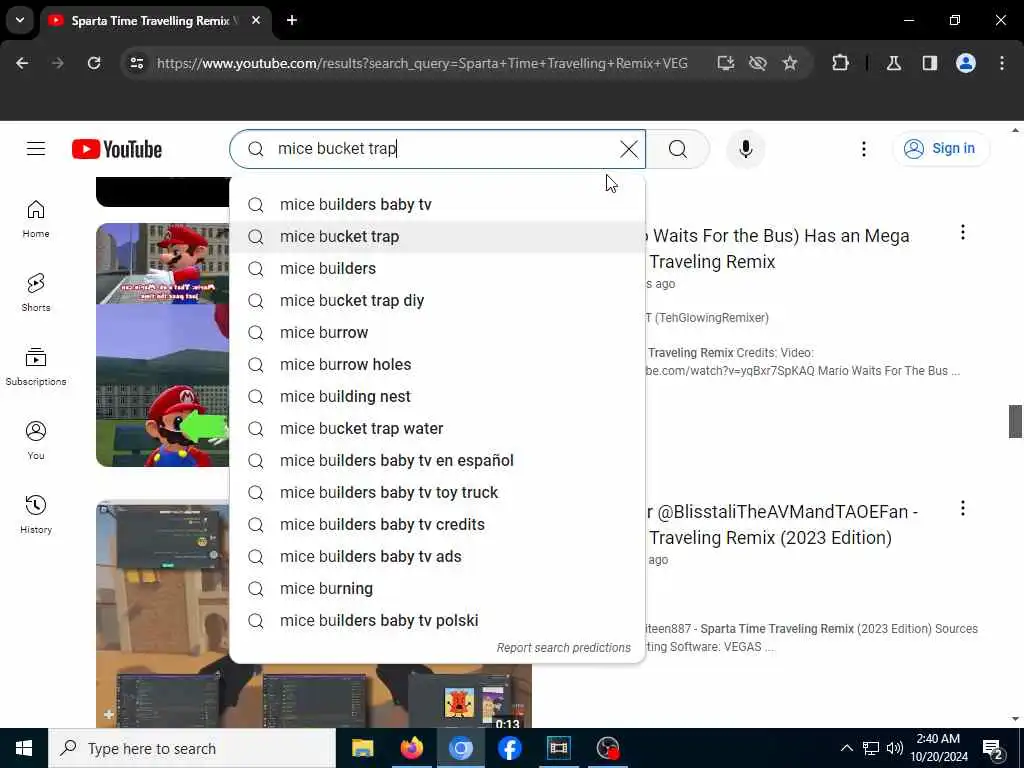Viewport: 1024px width, 768px height.
Task: Open the browser profile avatar
Action: click(966, 63)
